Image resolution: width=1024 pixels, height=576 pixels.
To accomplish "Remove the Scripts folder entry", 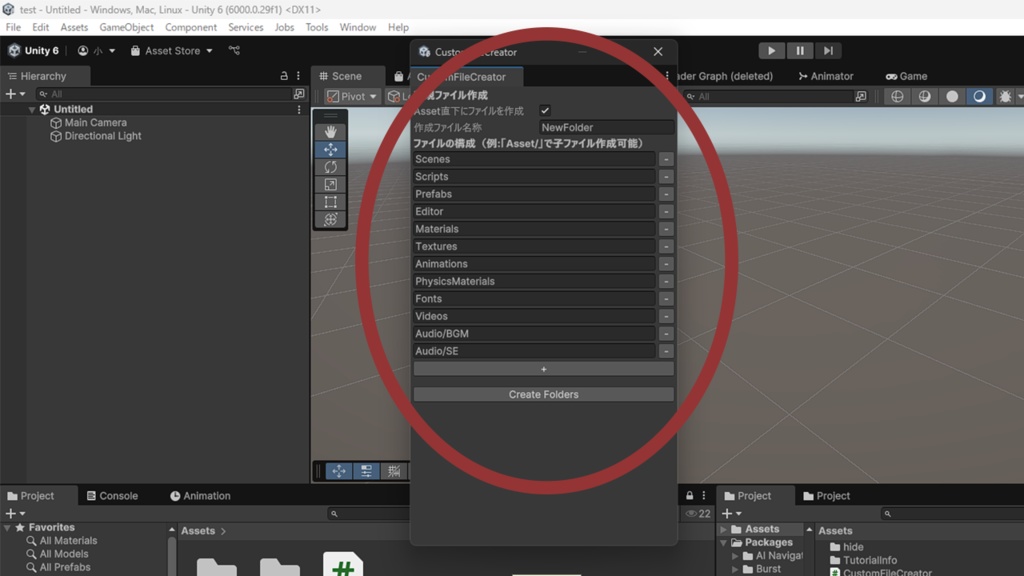I will [x=665, y=177].
